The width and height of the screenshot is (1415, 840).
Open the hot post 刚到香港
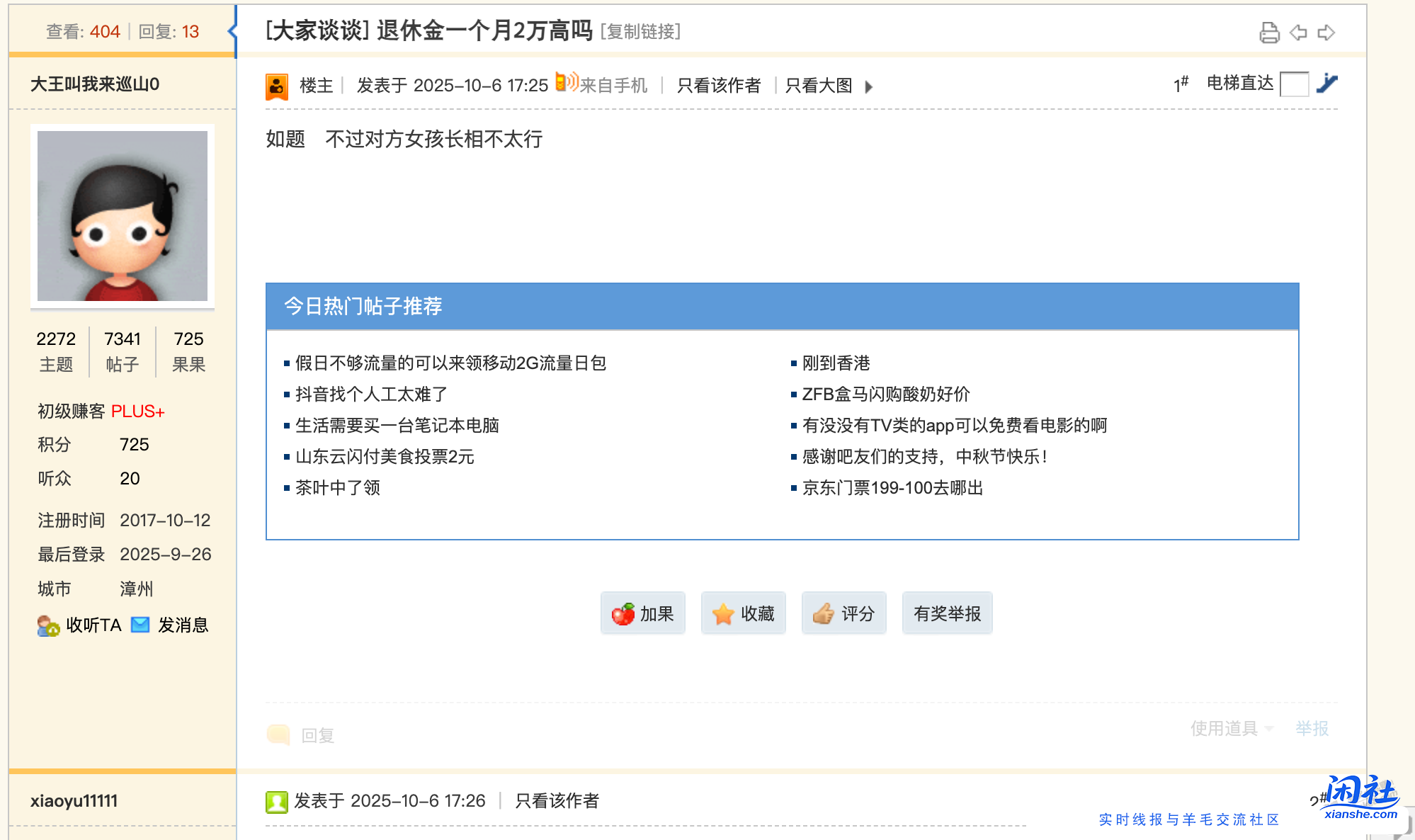coord(836,363)
